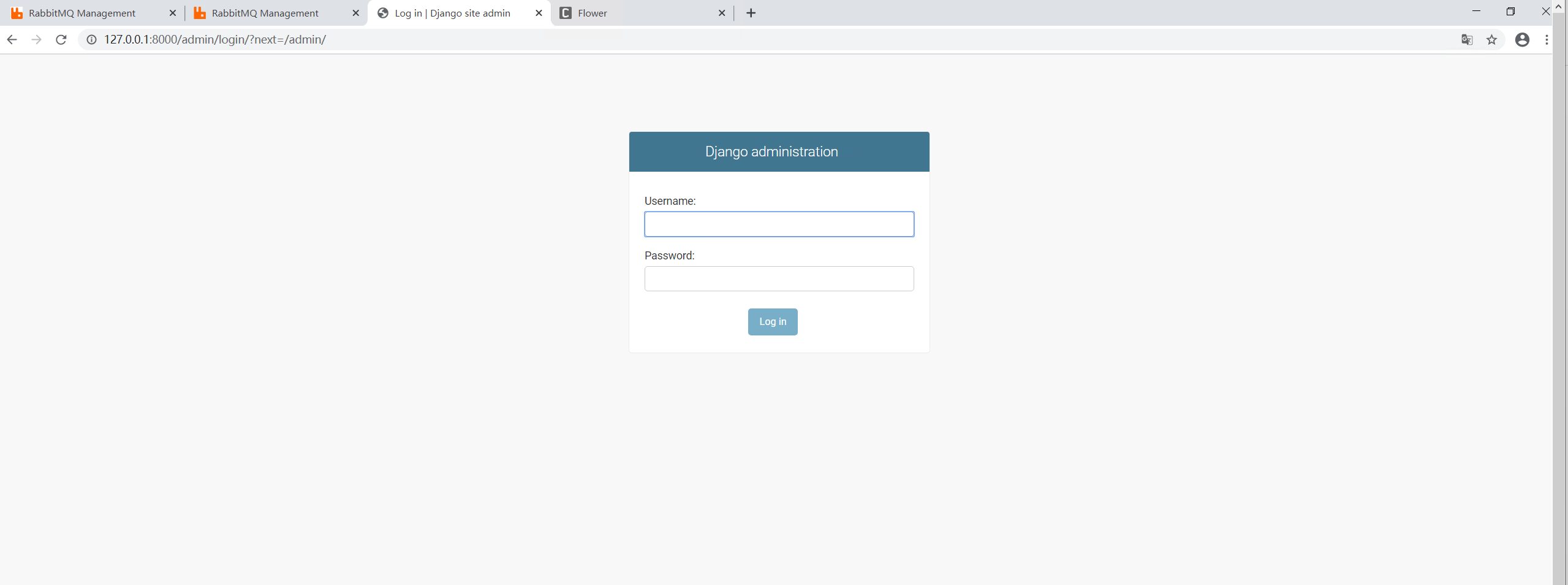Click the browser forward arrow
The image size is (1568, 585).
tap(36, 40)
